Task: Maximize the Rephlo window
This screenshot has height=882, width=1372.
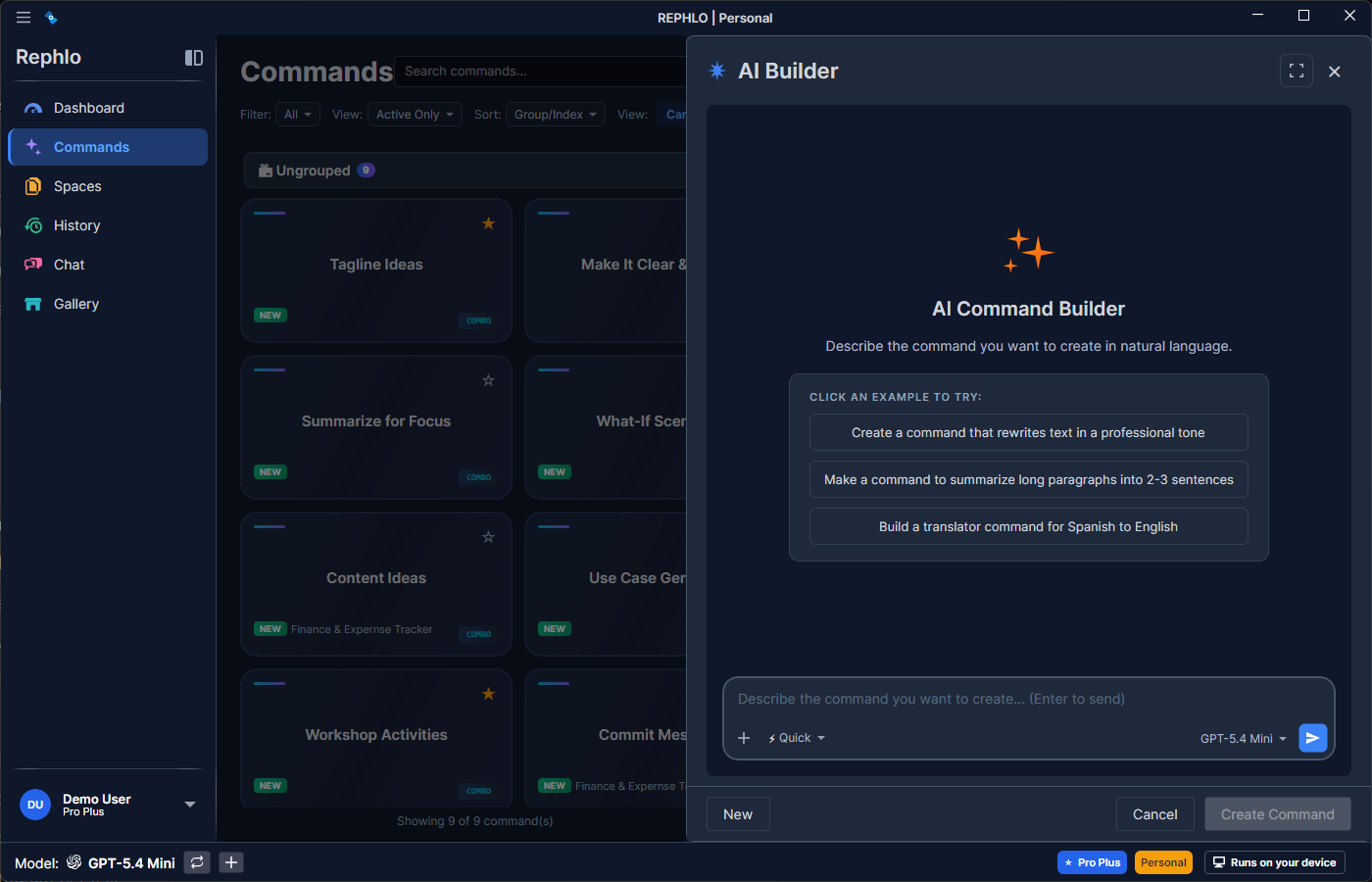Action: tap(1303, 15)
